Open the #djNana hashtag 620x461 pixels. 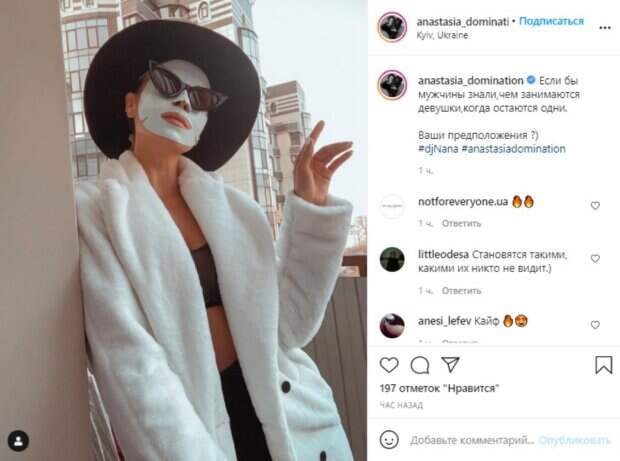438,149
